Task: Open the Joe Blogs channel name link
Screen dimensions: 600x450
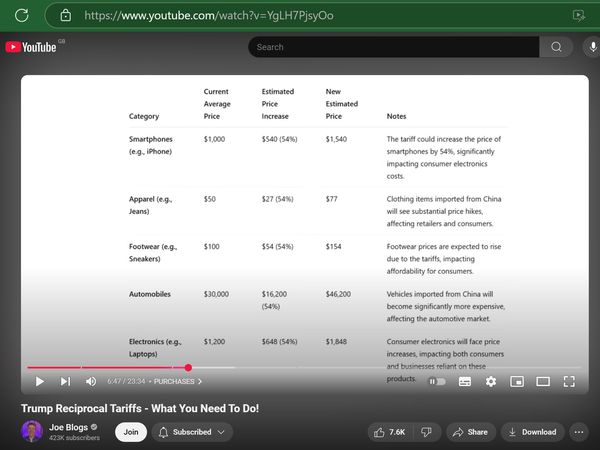Action: coord(68,427)
